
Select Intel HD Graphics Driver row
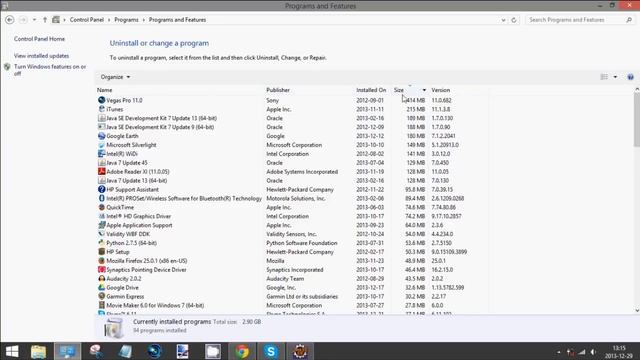click(x=293, y=216)
